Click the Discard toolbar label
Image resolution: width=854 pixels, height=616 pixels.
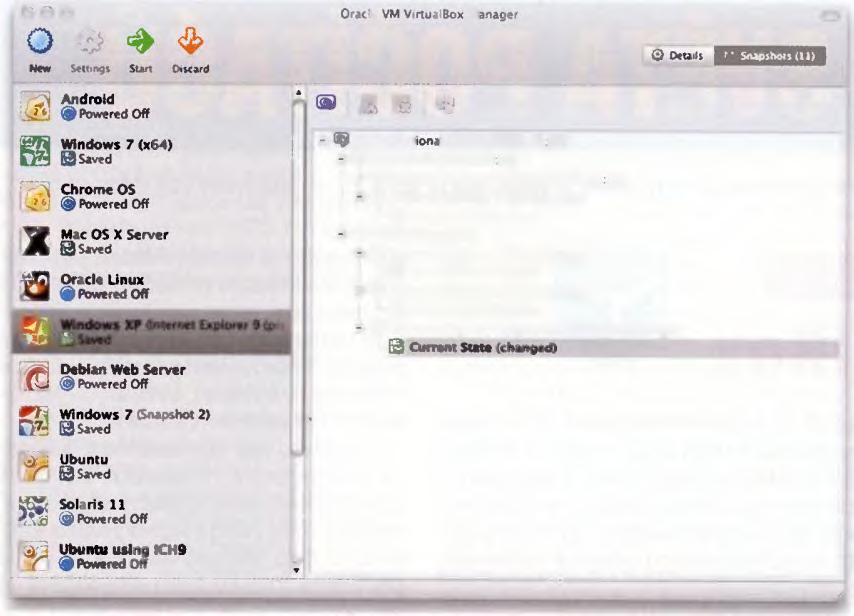(x=191, y=69)
